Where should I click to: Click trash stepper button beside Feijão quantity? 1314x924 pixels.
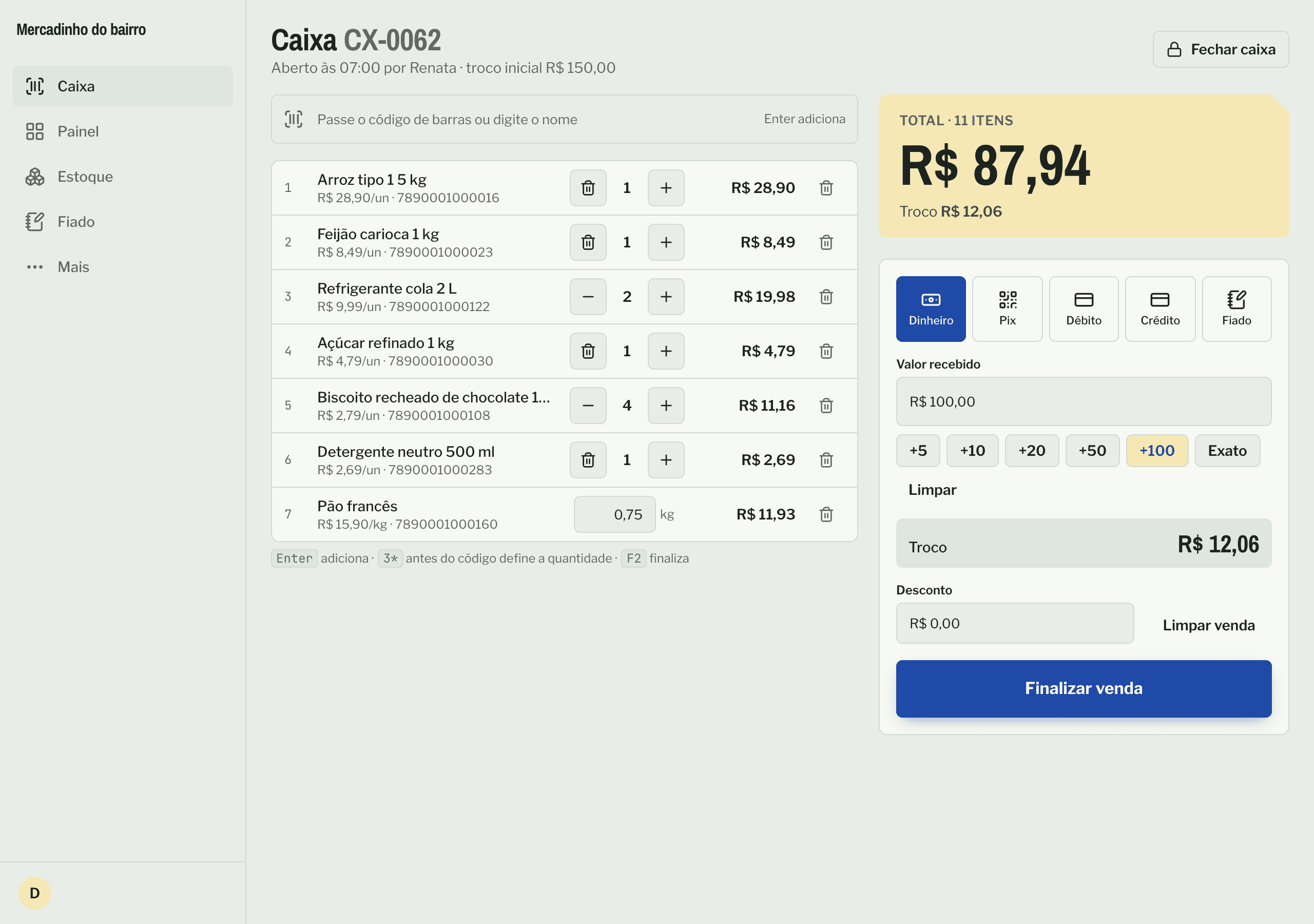click(588, 242)
